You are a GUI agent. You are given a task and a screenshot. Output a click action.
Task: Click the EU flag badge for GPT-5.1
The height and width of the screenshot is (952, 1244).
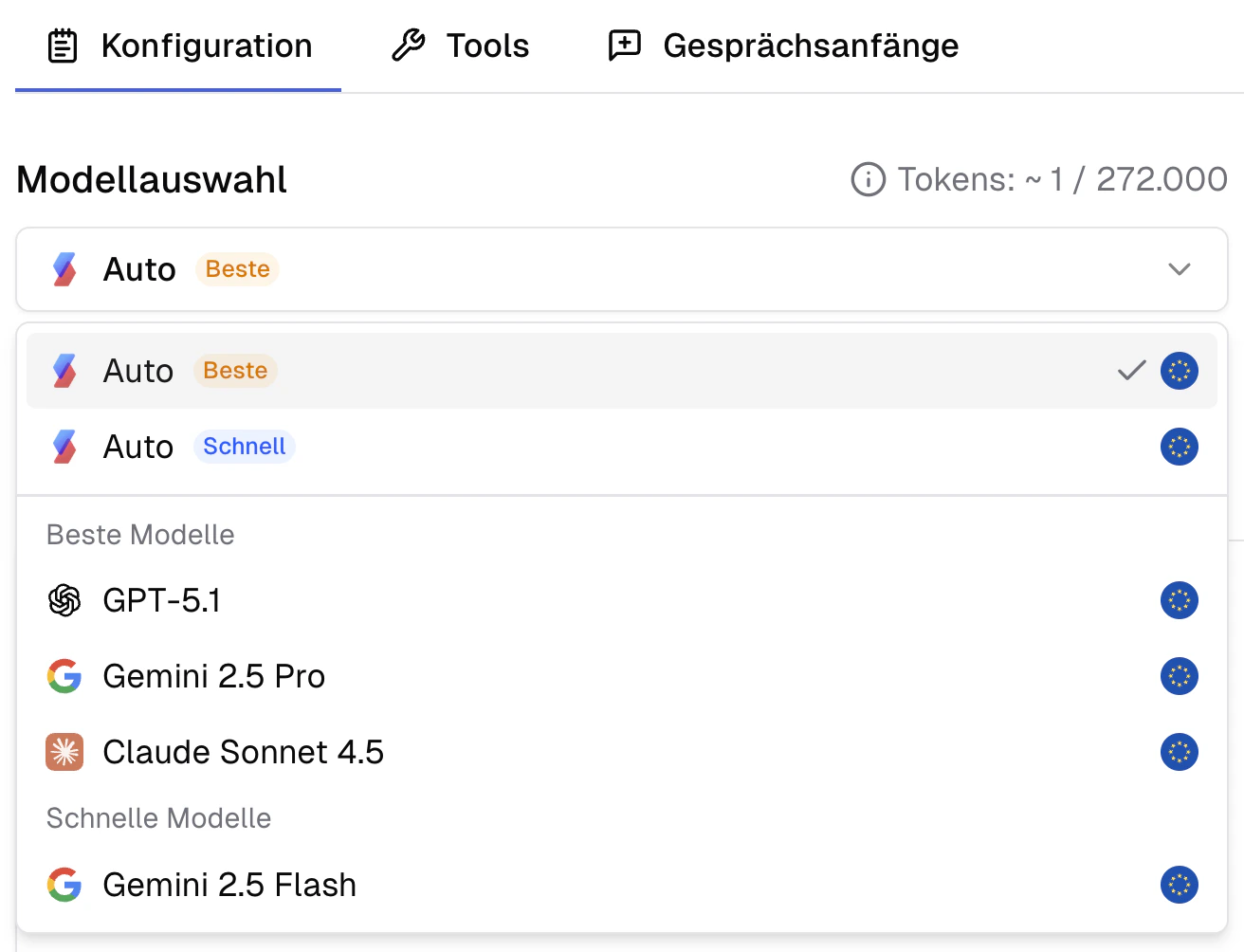1180,600
